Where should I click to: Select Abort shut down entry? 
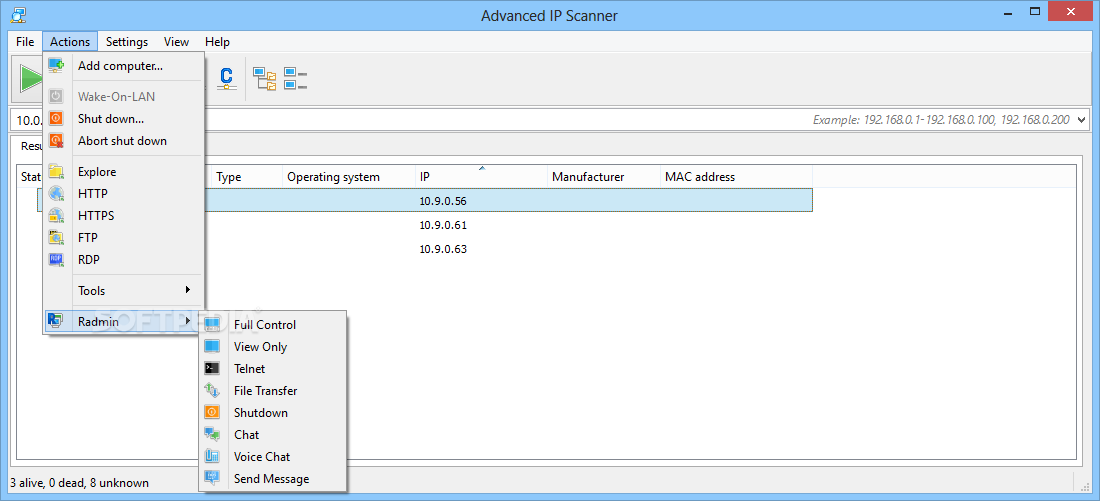123,140
